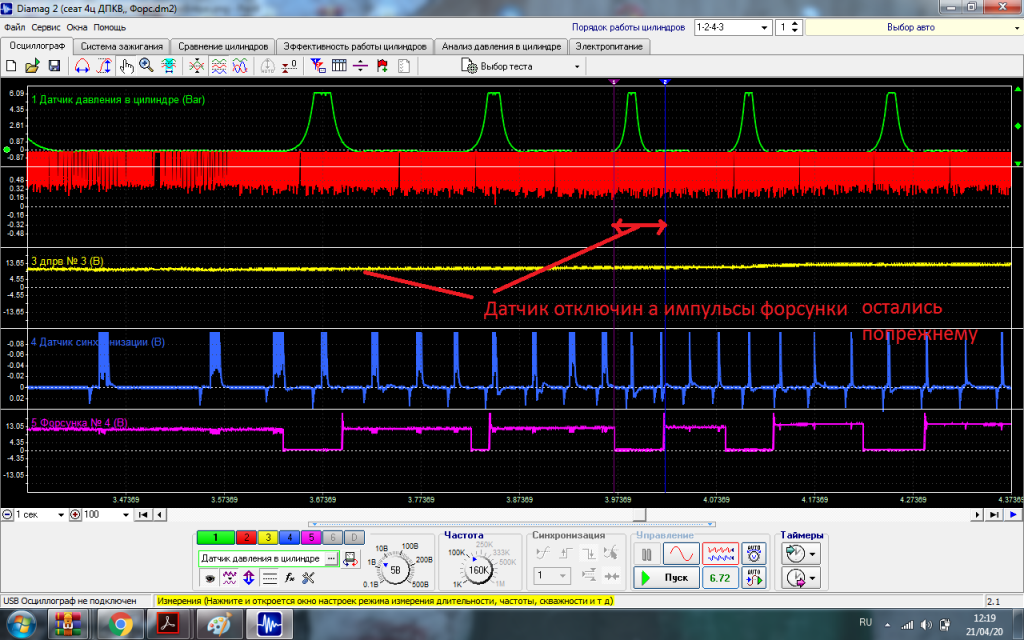Click the upper AUTO icon button
1024x640 pixels.
point(754,554)
